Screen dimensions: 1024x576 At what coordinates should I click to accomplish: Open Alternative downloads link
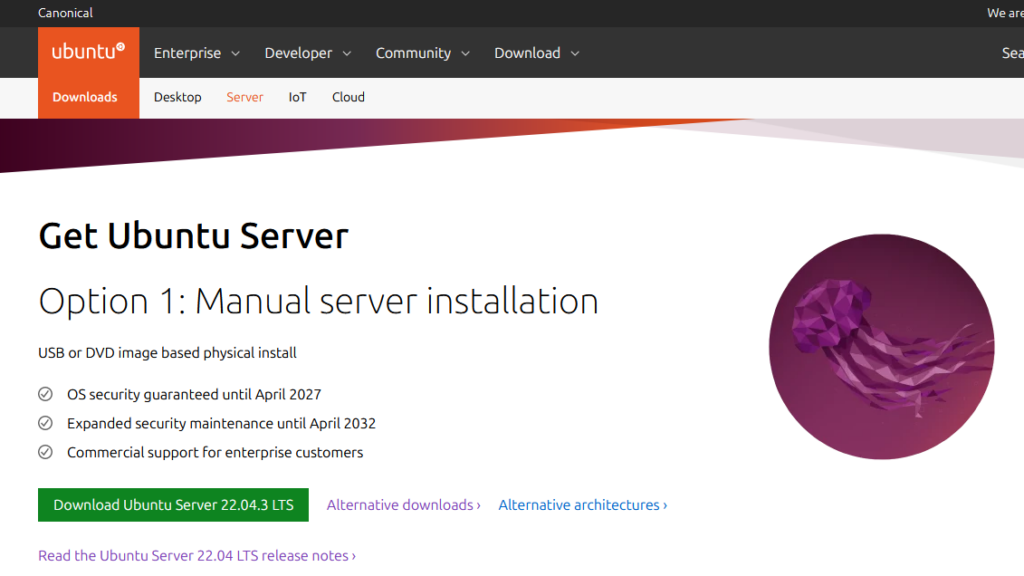(404, 505)
